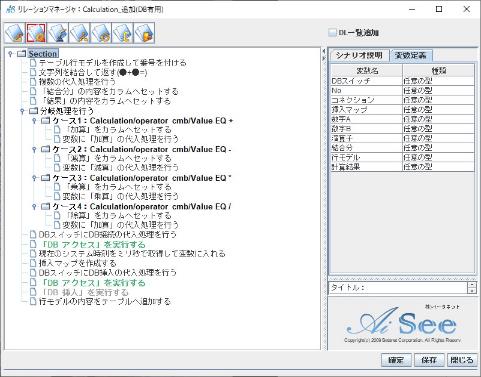This screenshot has width=481, height=377.
Task: Click the 種類 column header
Action: coord(438,71)
